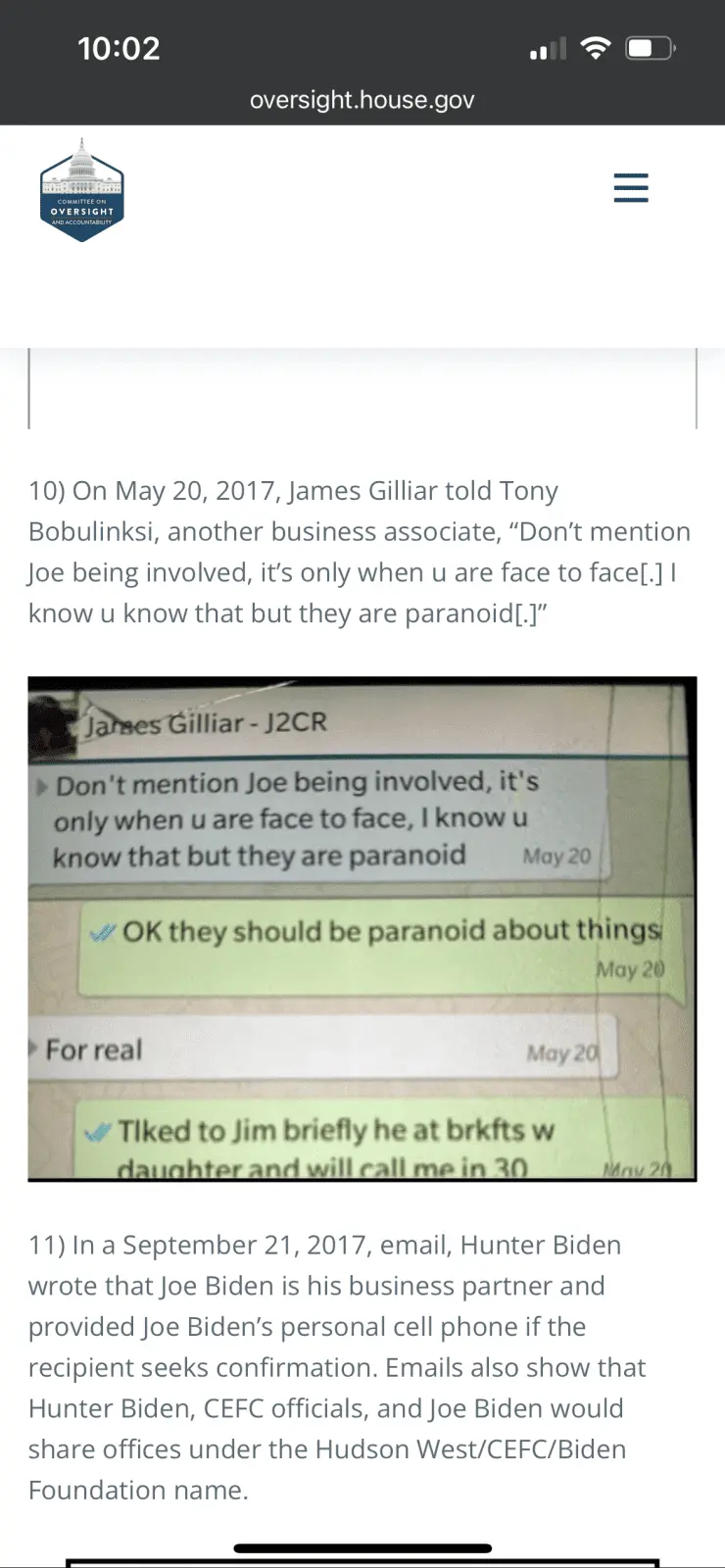725x1568 pixels.
Task: Tap the oversight.house.gov address bar
Action: pyautogui.click(x=362, y=100)
